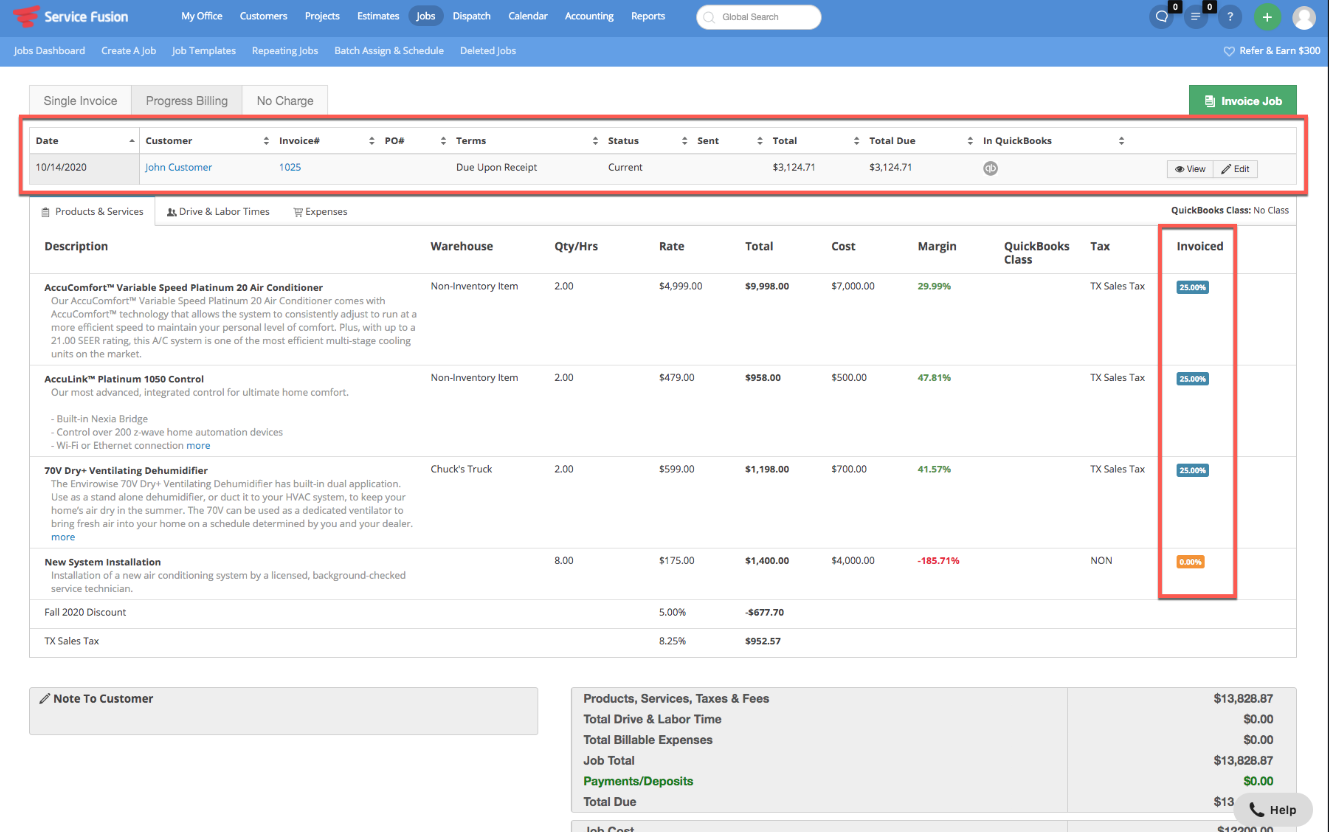Click the 0.00% invoiced orange badge
The image size is (1329, 832).
coord(1190,562)
